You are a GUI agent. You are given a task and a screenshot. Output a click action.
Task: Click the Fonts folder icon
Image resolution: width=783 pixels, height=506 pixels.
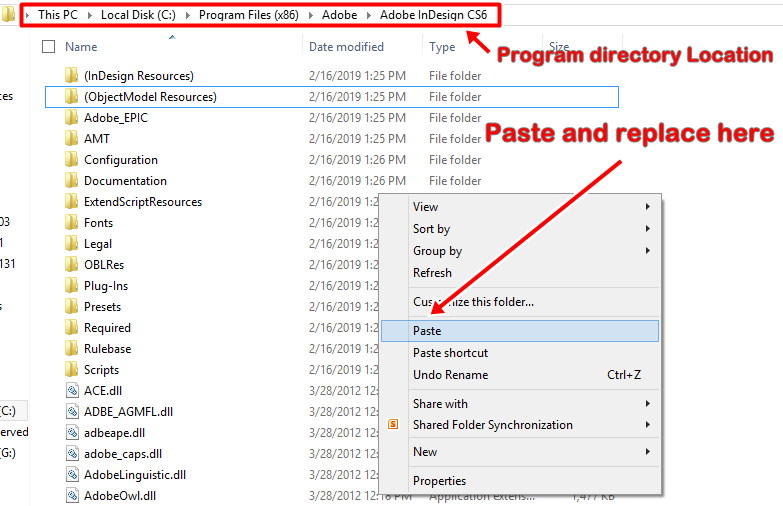71,222
